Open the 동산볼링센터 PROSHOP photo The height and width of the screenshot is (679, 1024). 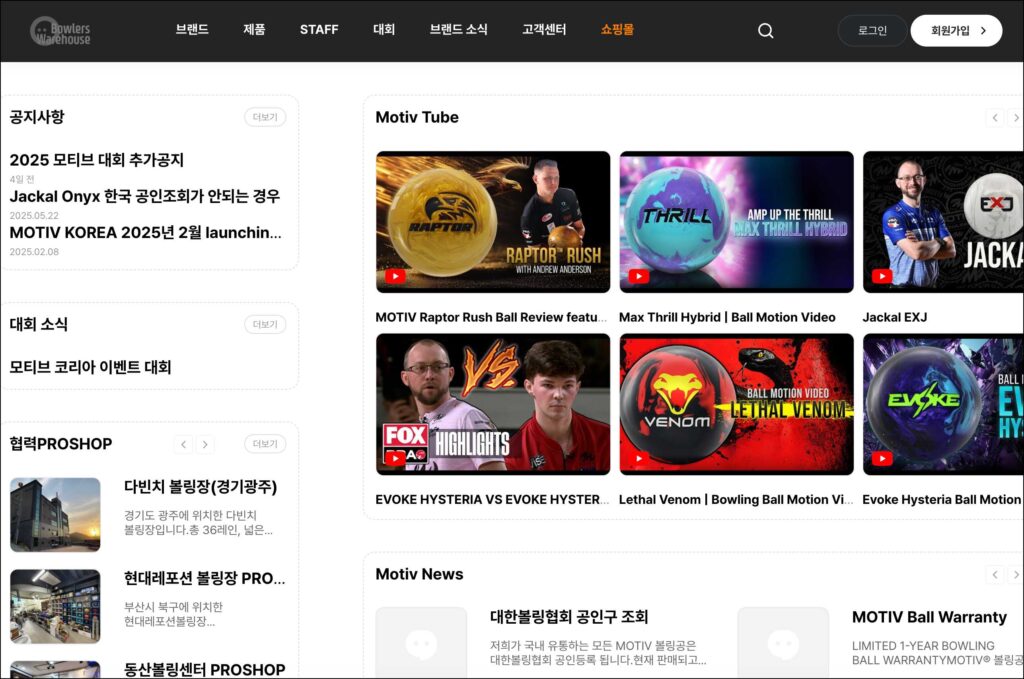[56, 670]
